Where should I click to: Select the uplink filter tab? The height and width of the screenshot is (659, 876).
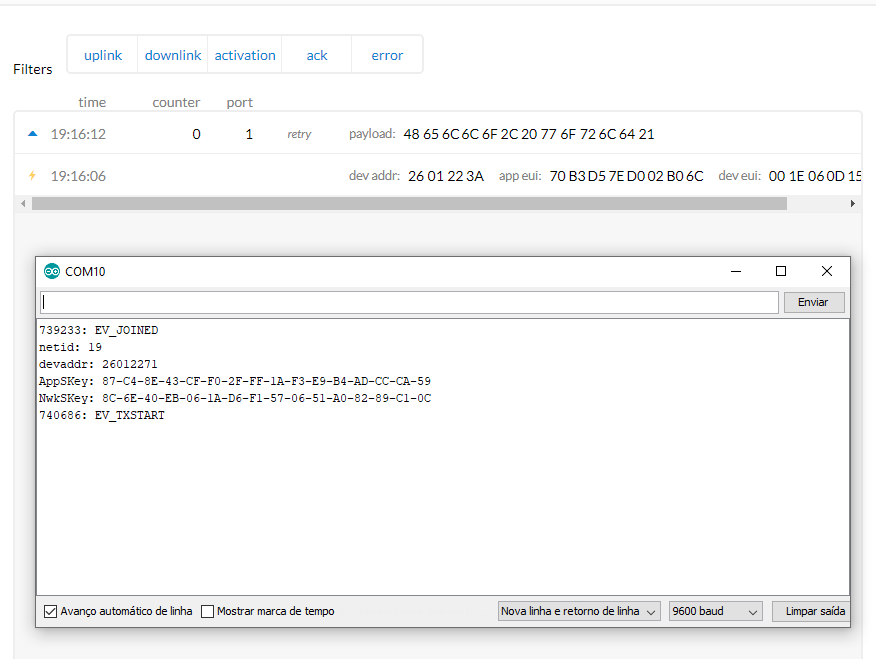(103, 55)
